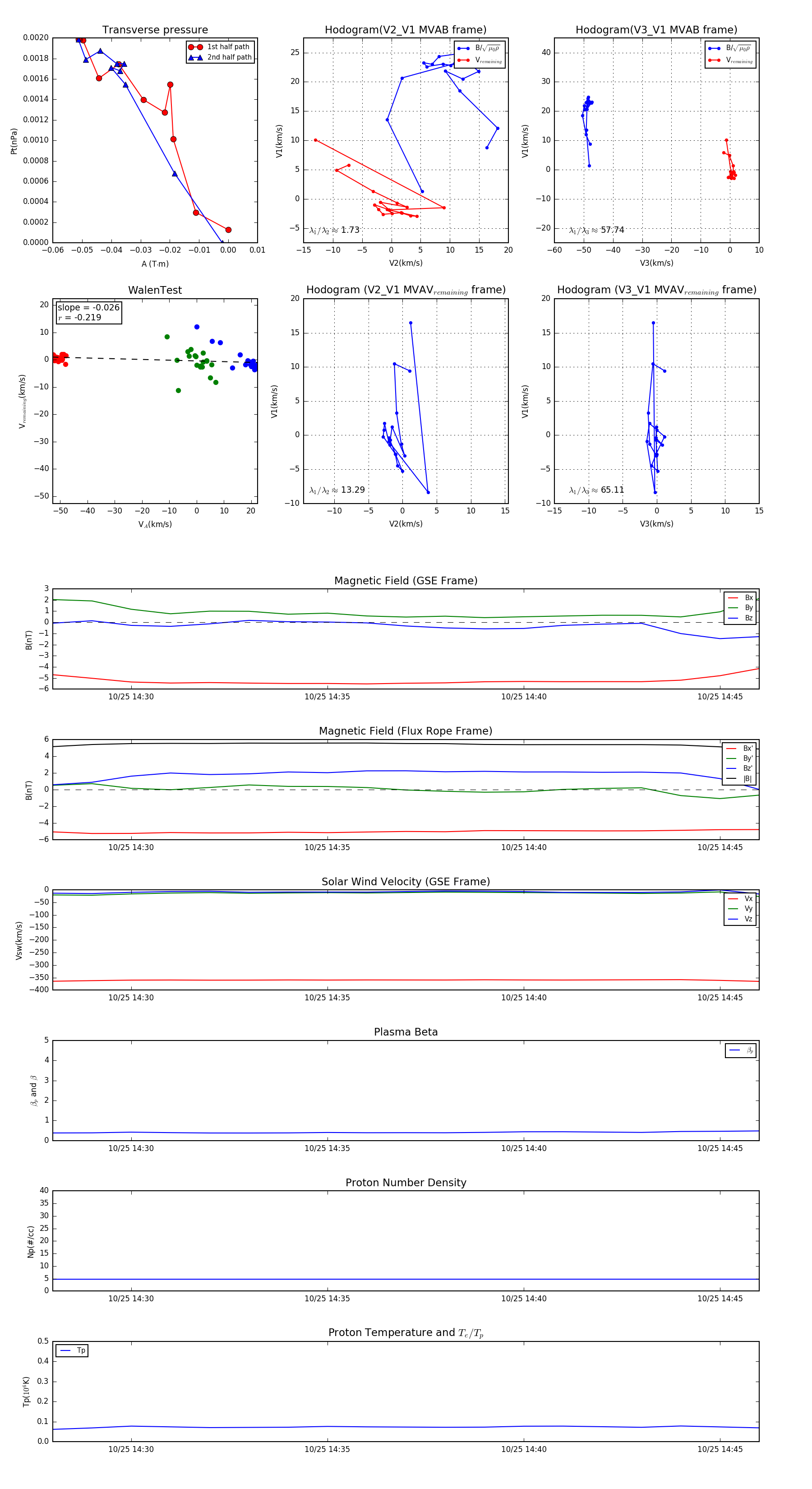The width and height of the screenshot is (812, 1489).
Task: Click the λ1/λ2 ≈ 13.29 annotation
Action: [x=337, y=490]
